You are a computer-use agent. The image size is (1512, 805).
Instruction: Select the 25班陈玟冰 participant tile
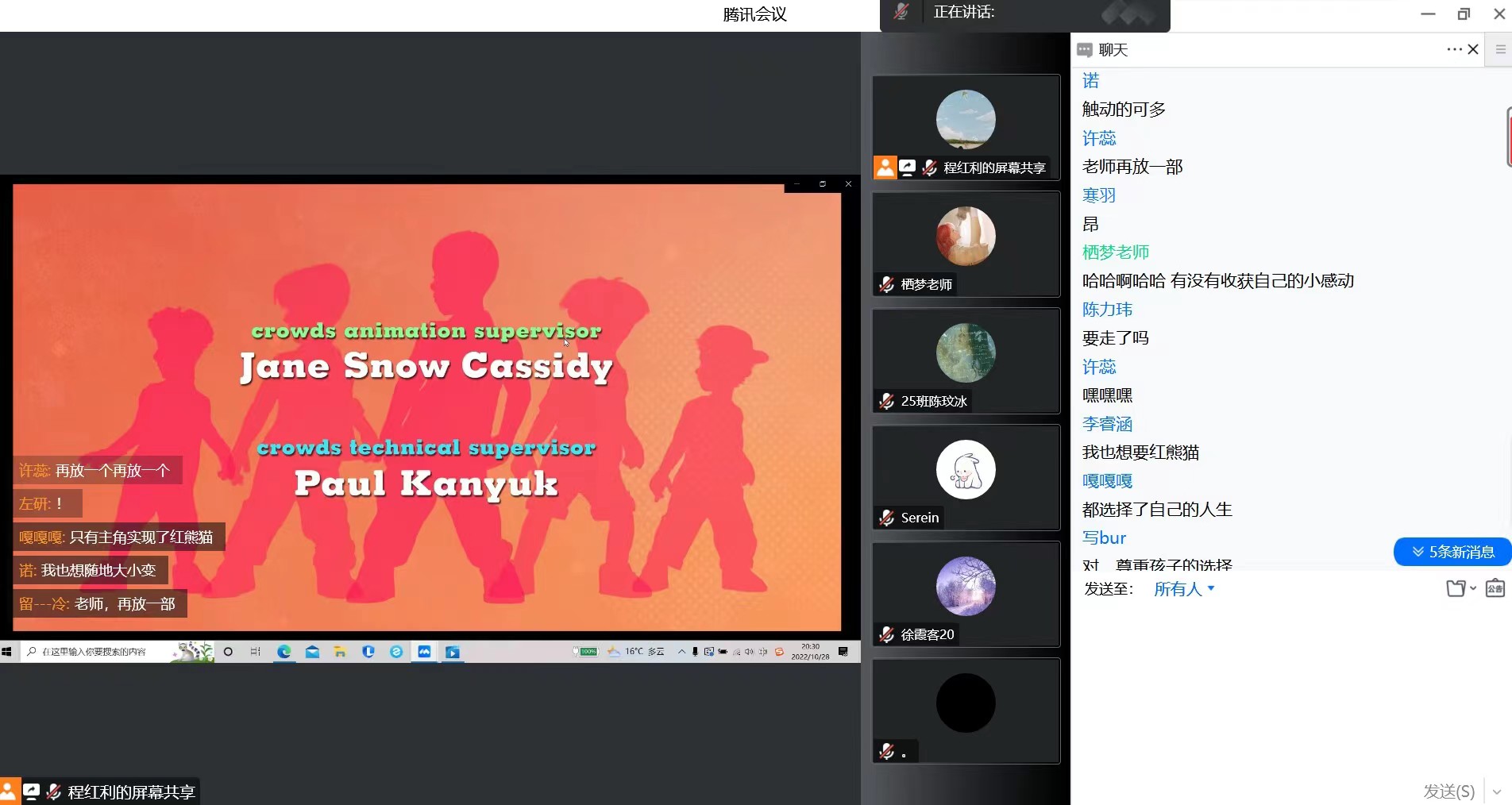tap(966, 360)
